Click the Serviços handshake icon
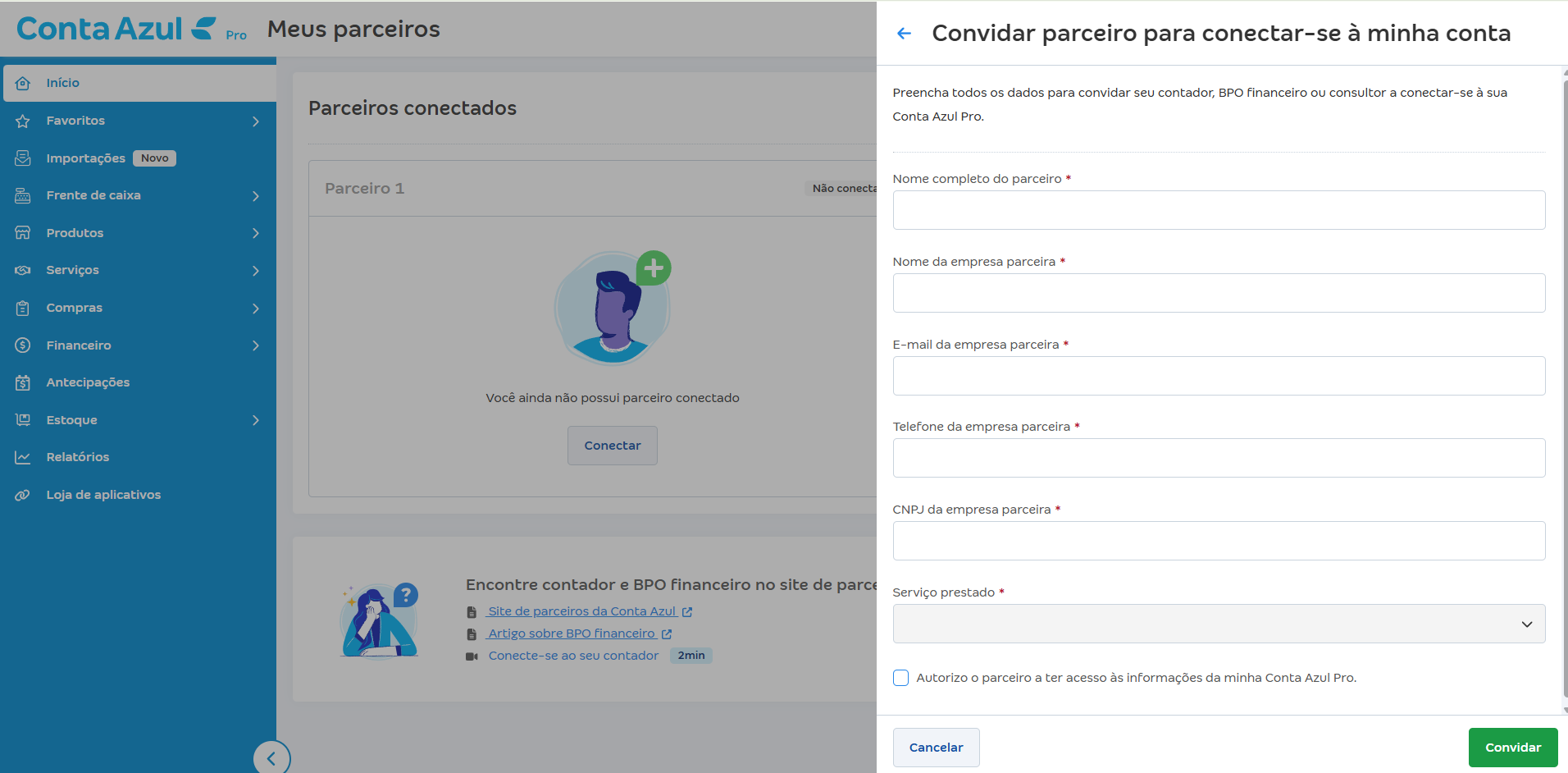The width and height of the screenshot is (1568, 773). (x=23, y=270)
